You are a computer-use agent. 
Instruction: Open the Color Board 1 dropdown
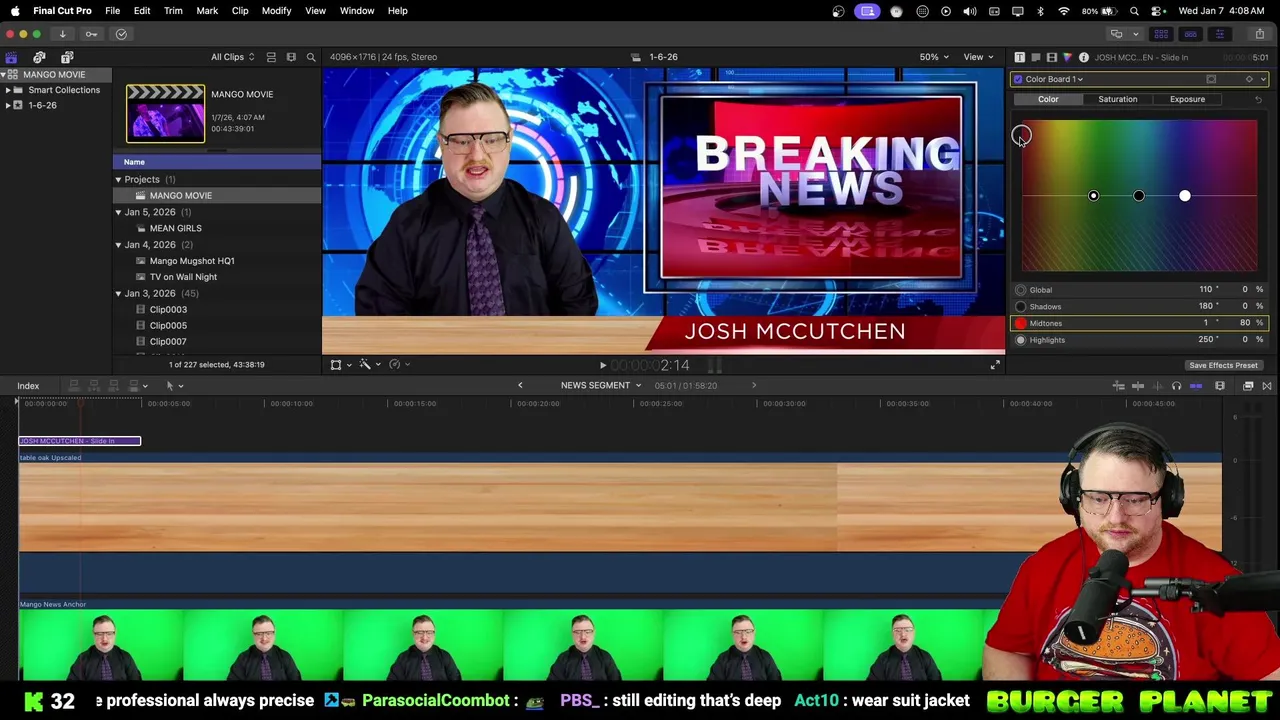click(1054, 79)
